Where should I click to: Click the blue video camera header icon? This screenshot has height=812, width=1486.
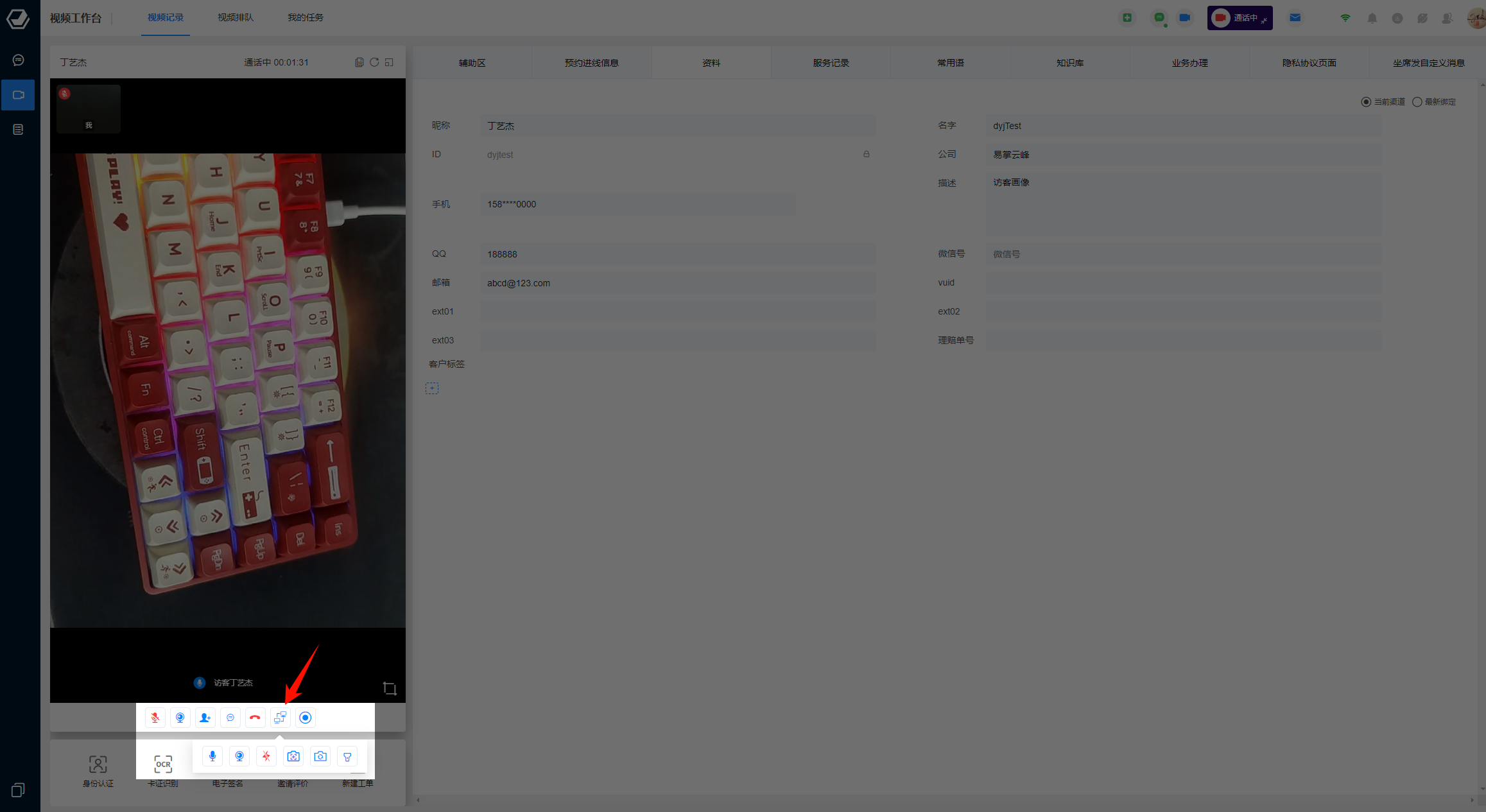pyautogui.click(x=1185, y=18)
